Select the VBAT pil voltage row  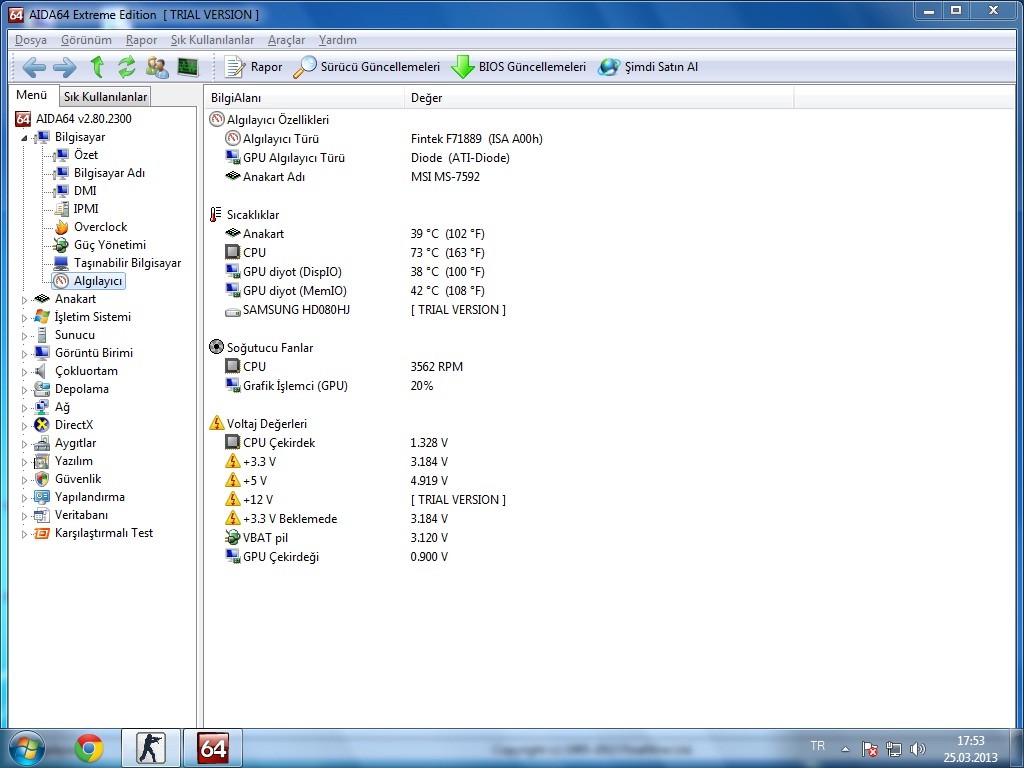[336, 538]
